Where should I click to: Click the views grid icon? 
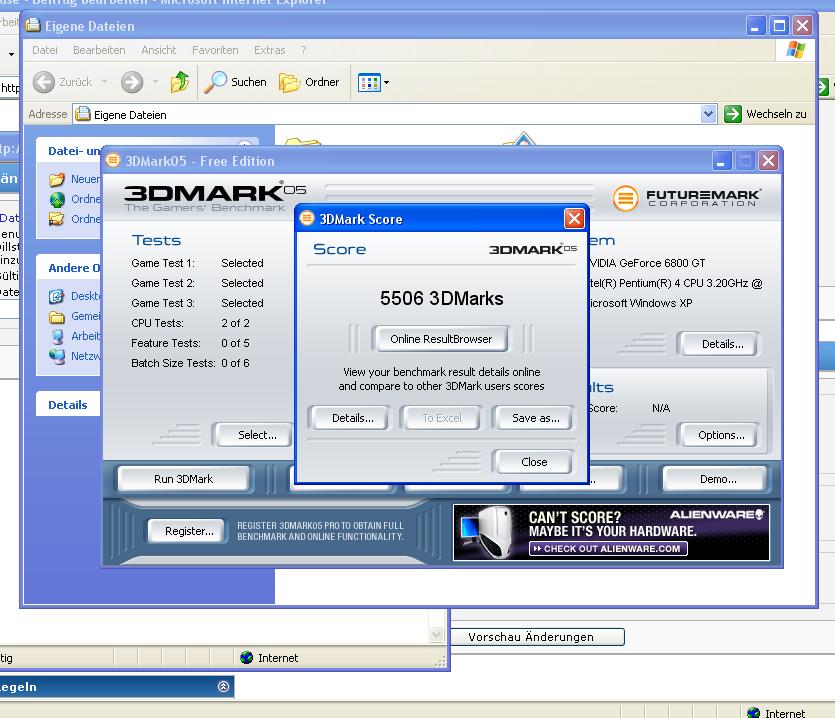tap(369, 83)
